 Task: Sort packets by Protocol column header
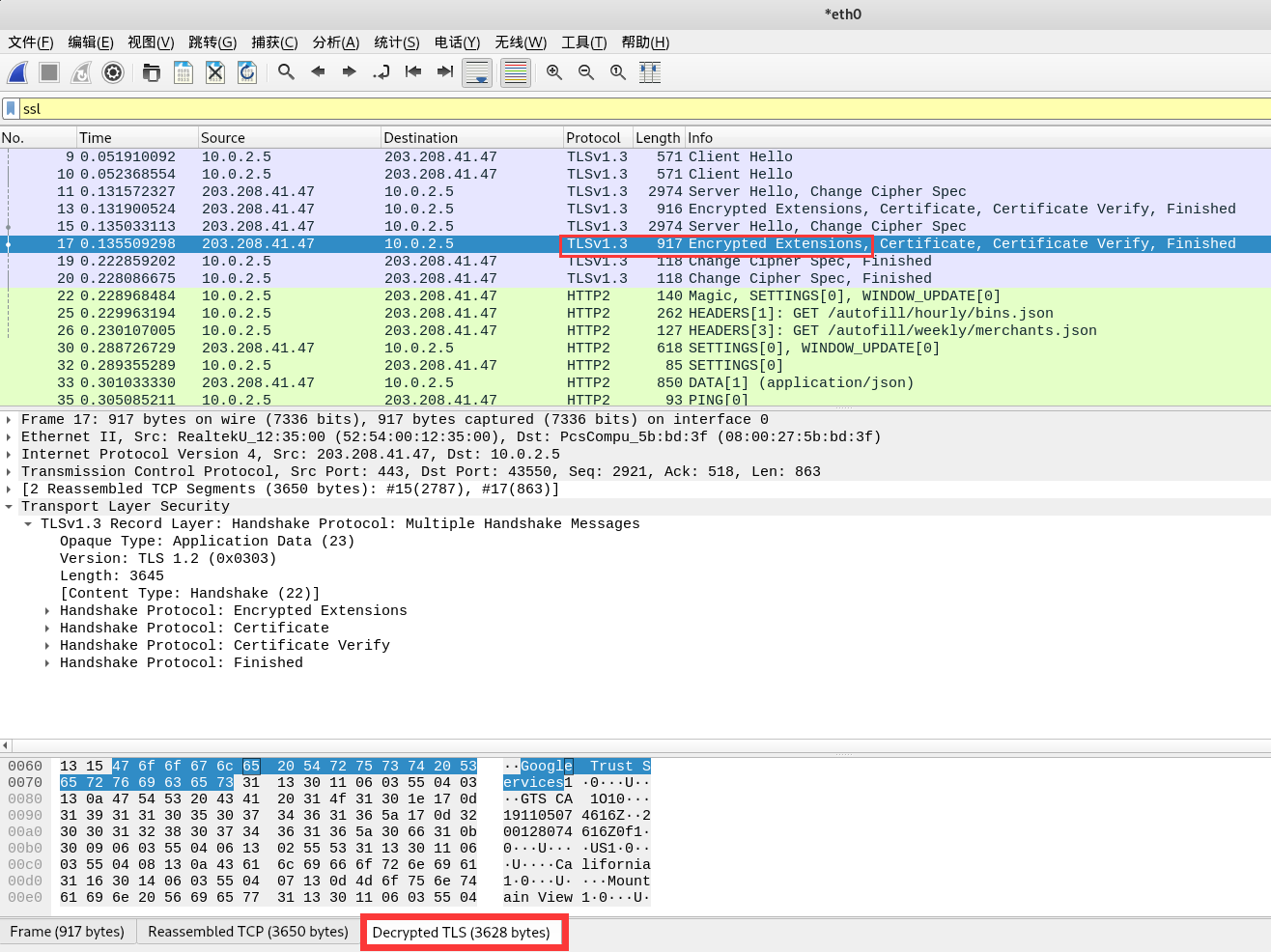pos(597,138)
